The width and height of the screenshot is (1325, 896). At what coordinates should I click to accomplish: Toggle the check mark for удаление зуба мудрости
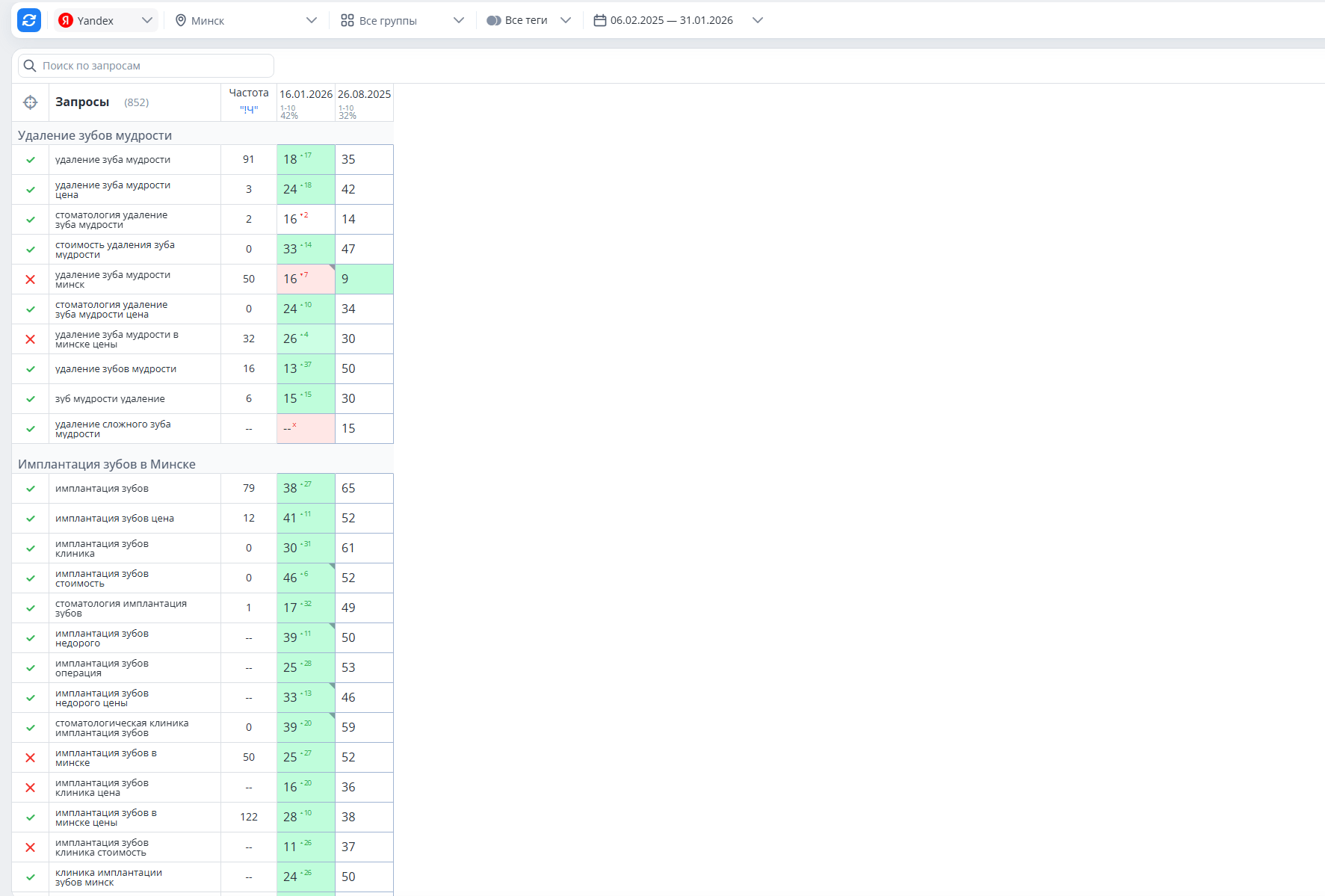[31, 160]
